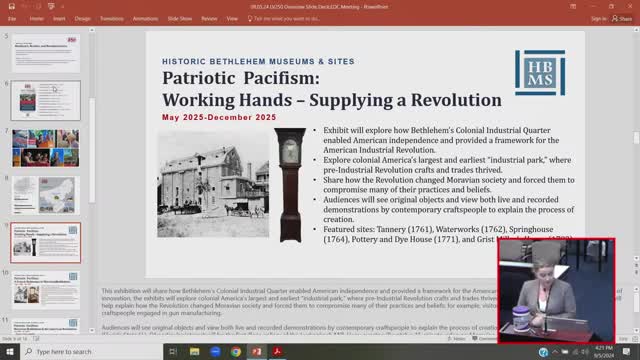
Task: Select slide 8 map thumbnail
Action: (x=46, y=195)
